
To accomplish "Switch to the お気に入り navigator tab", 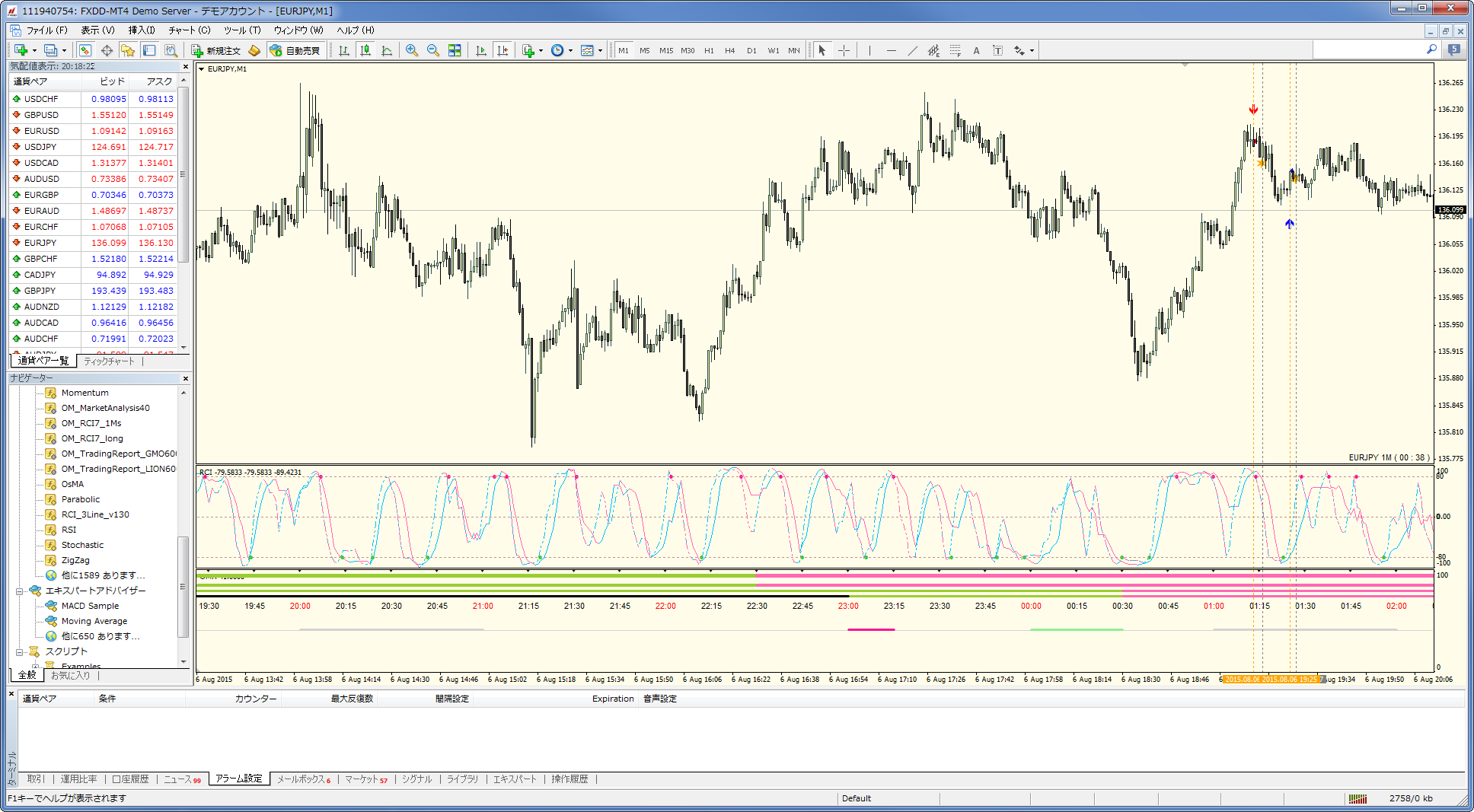I will [70, 675].
